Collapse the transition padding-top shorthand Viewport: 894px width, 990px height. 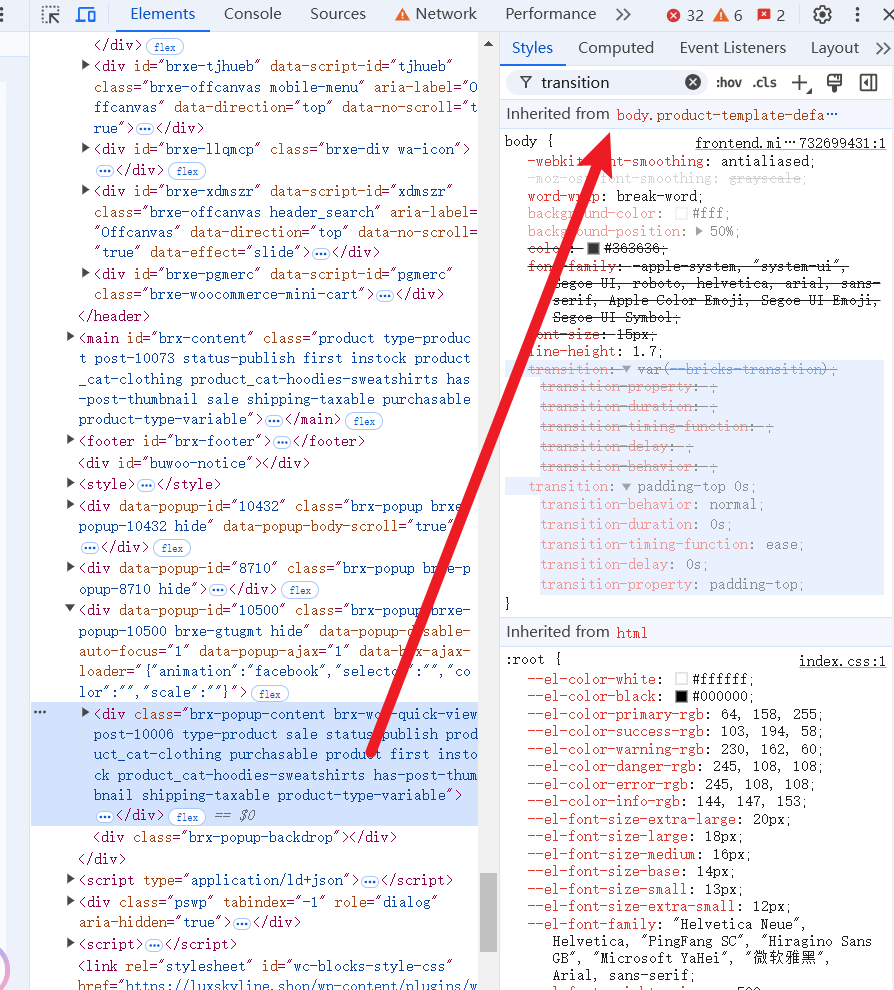tap(626, 487)
